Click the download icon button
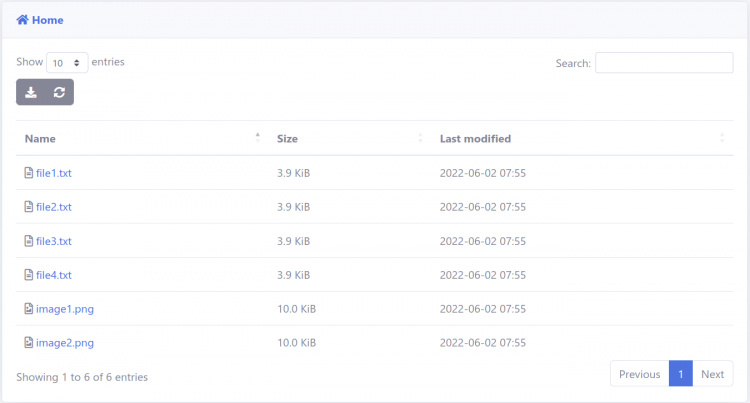 (x=31, y=92)
